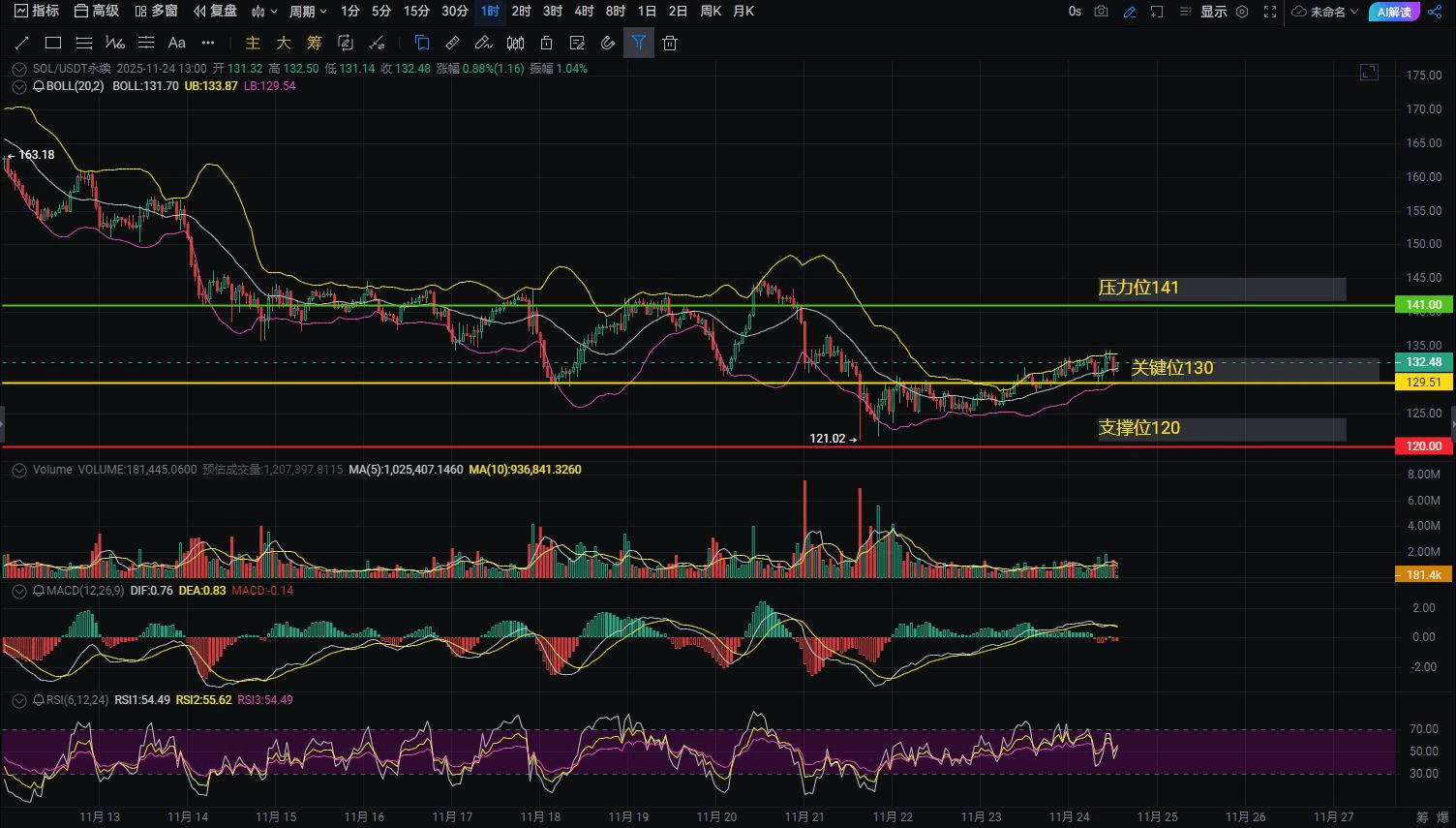Open the 指标 indicators panel
This screenshot has height=828, width=1456.
pyautogui.click(x=37, y=12)
